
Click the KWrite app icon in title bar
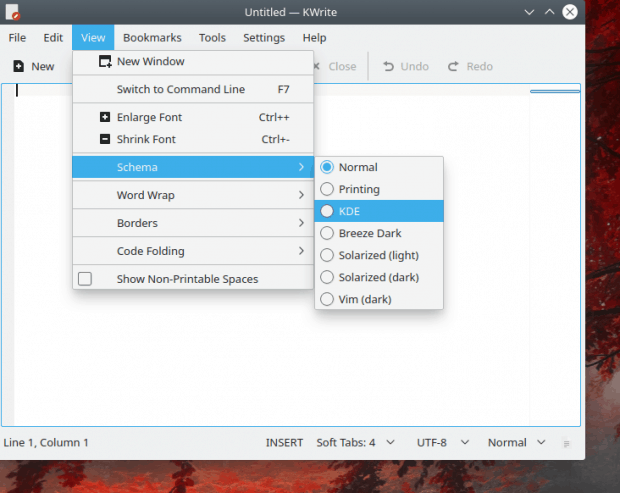click(13, 12)
